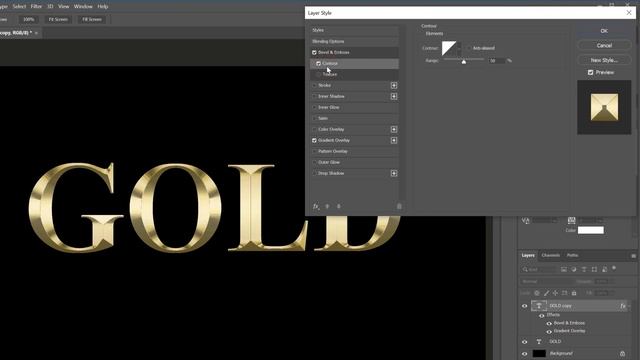Open the Help menu
The width and height of the screenshot is (640, 360).
(x=103, y=7)
